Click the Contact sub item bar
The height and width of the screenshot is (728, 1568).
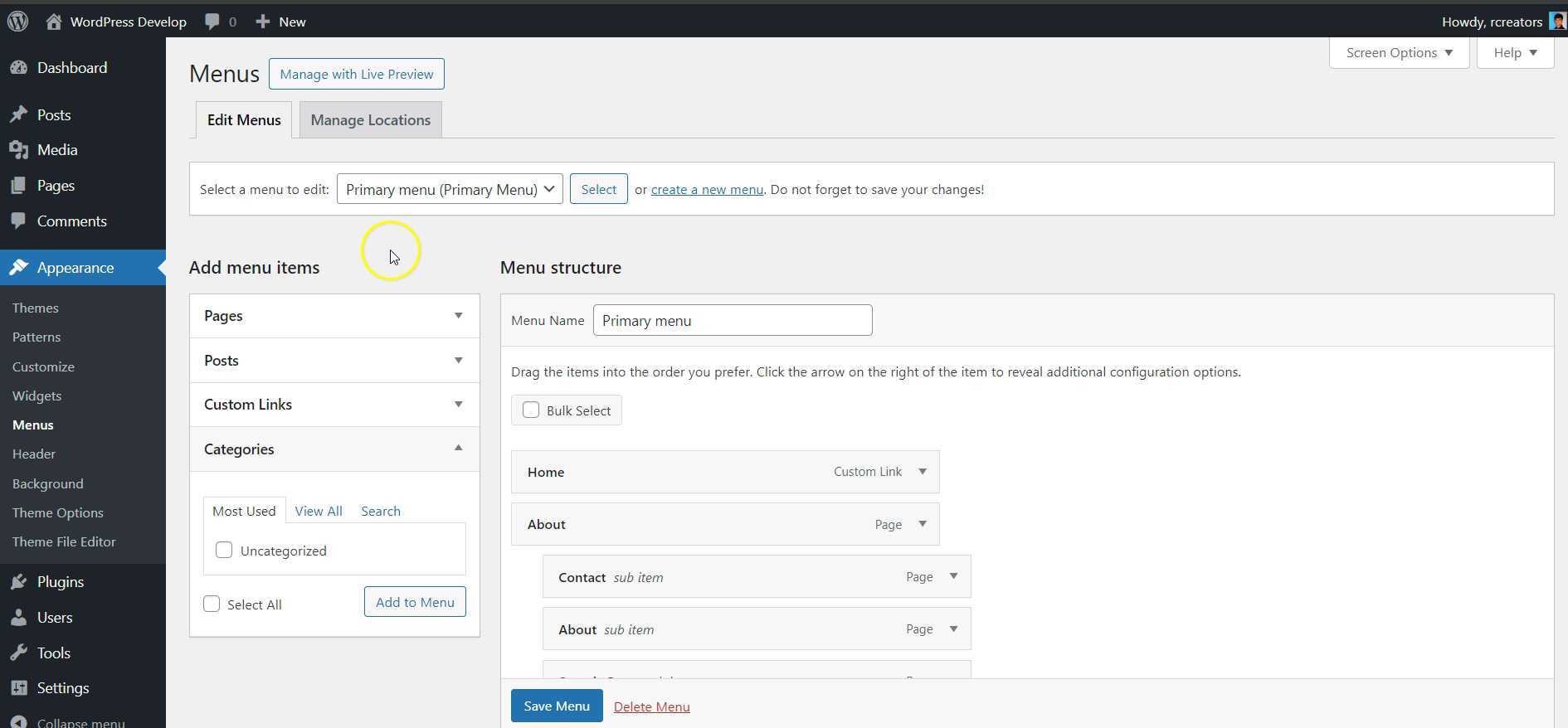coord(757,576)
